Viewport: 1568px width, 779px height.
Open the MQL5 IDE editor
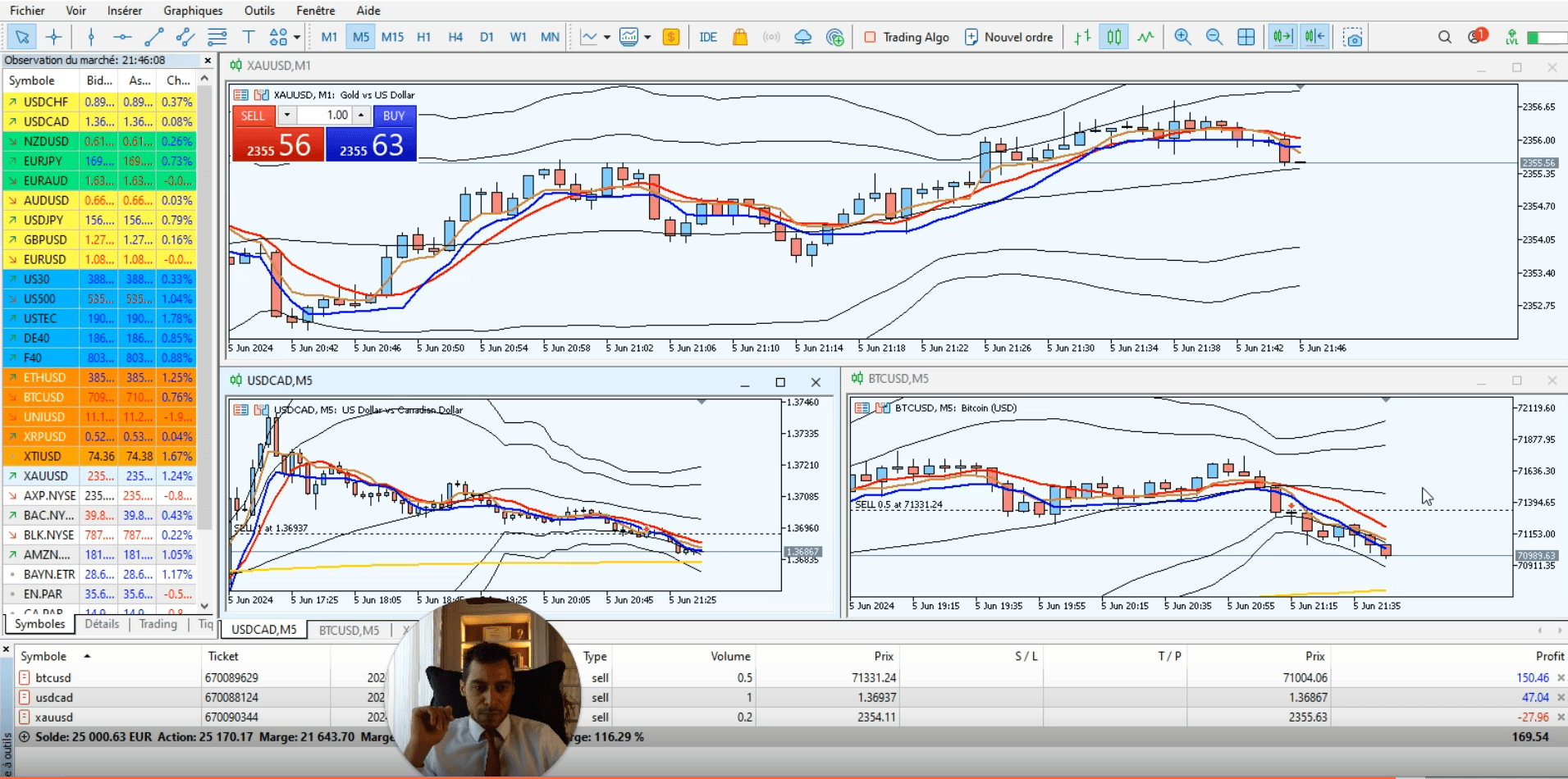pyautogui.click(x=708, y=37)
